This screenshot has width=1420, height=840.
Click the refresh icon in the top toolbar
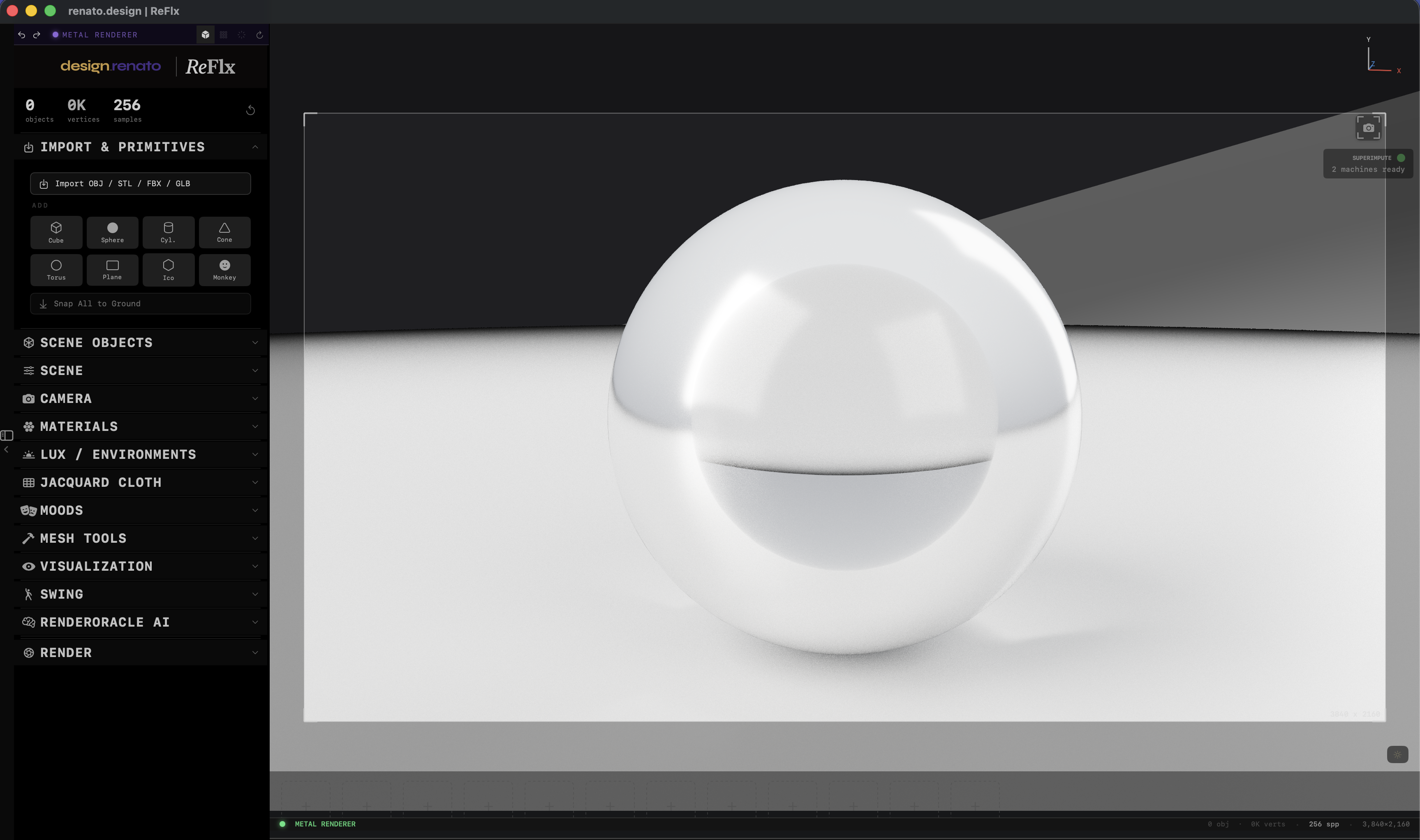coord(259,35)
